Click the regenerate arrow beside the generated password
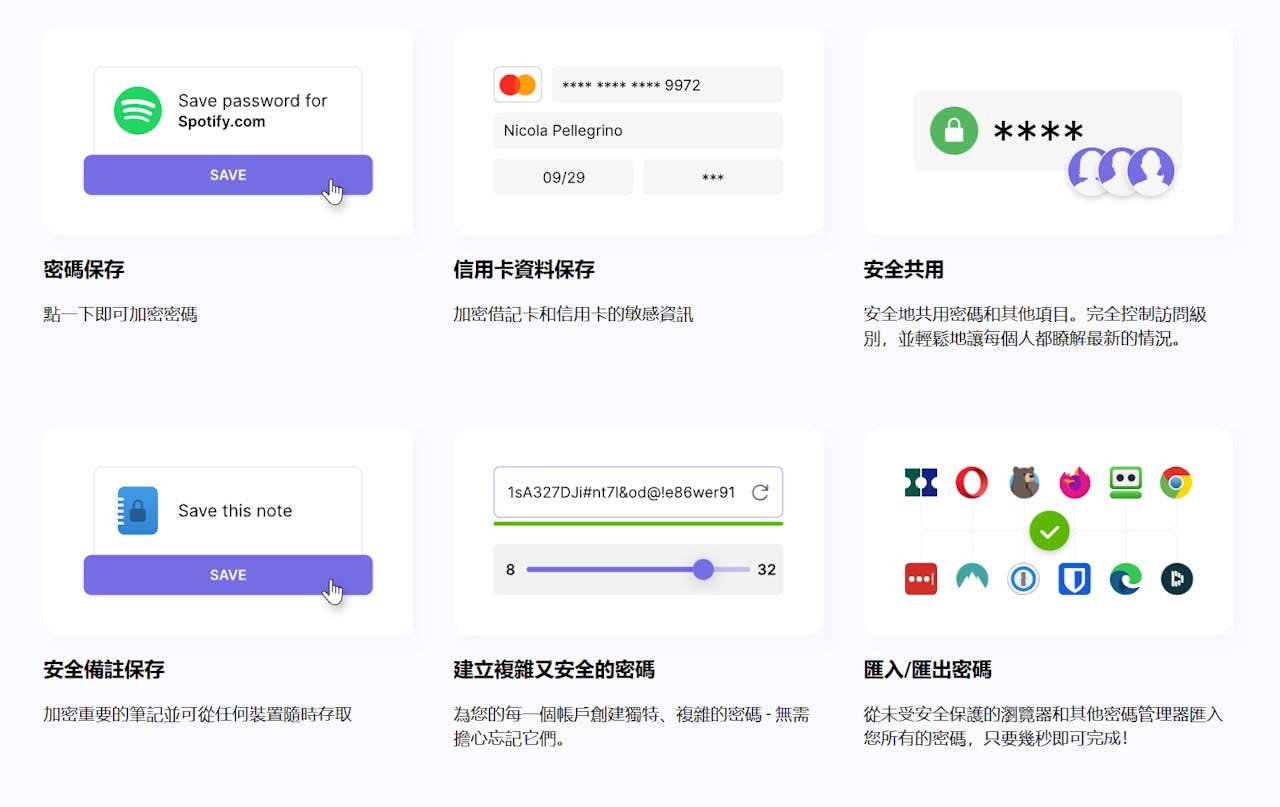Screen dimensions: 1280x807 coord(760,491)
